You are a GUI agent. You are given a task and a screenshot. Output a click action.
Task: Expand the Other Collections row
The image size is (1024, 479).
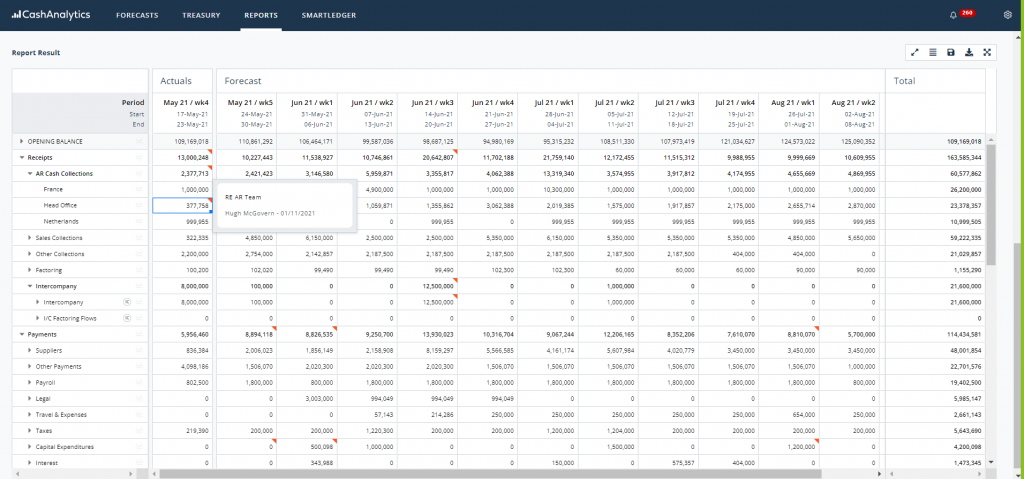[29, 254]
